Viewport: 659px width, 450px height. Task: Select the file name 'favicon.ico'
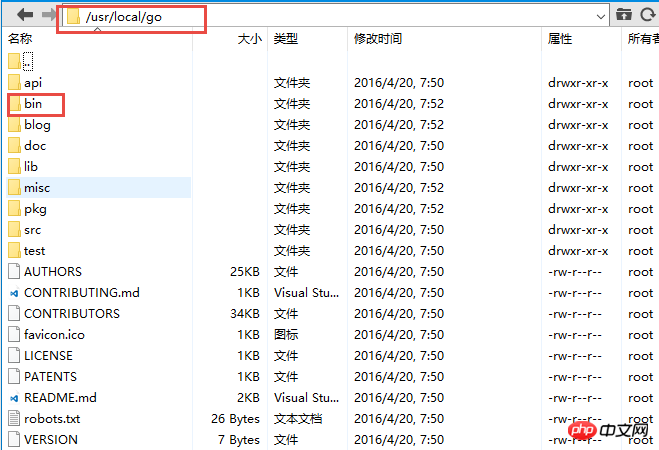click(54, 334)
